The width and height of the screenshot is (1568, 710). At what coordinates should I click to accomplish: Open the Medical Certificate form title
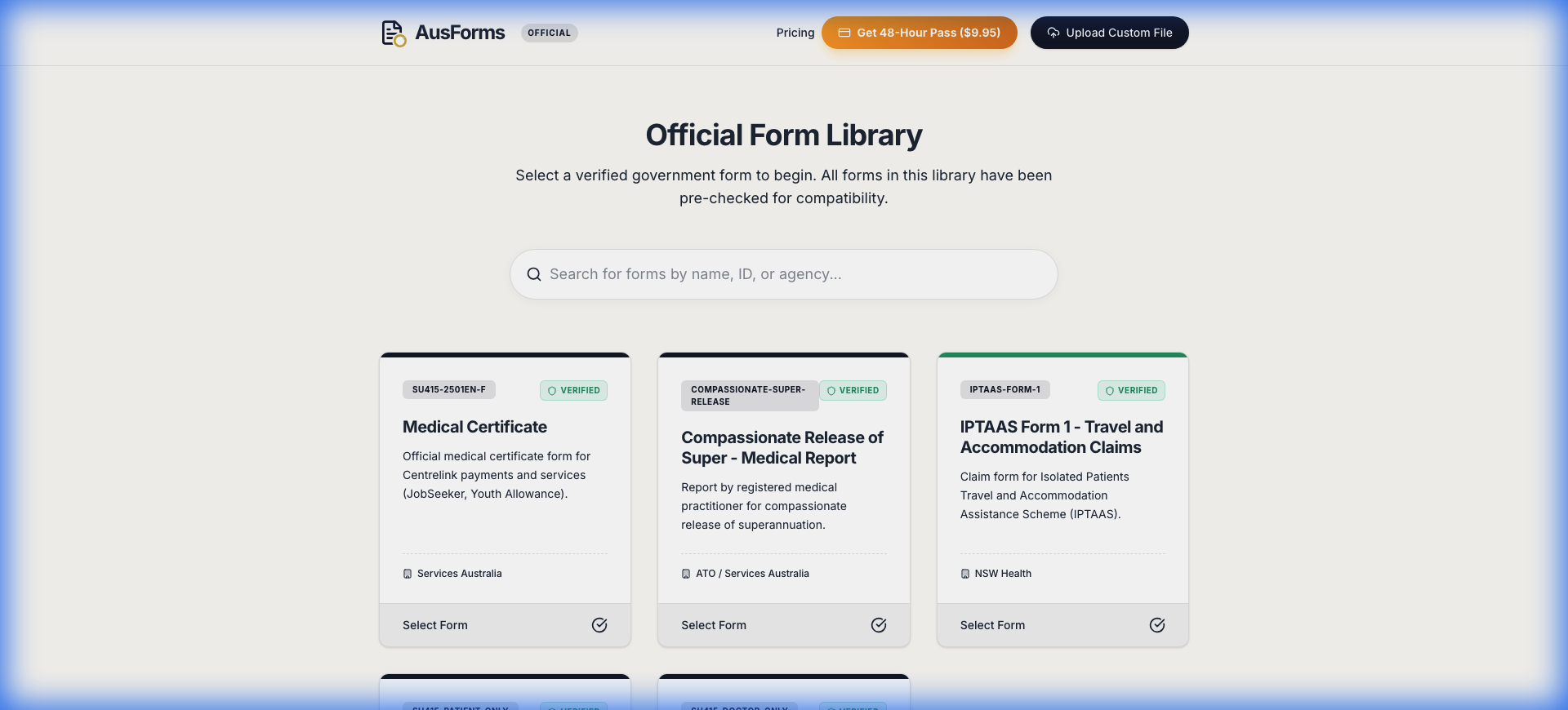tap(474, 427)
